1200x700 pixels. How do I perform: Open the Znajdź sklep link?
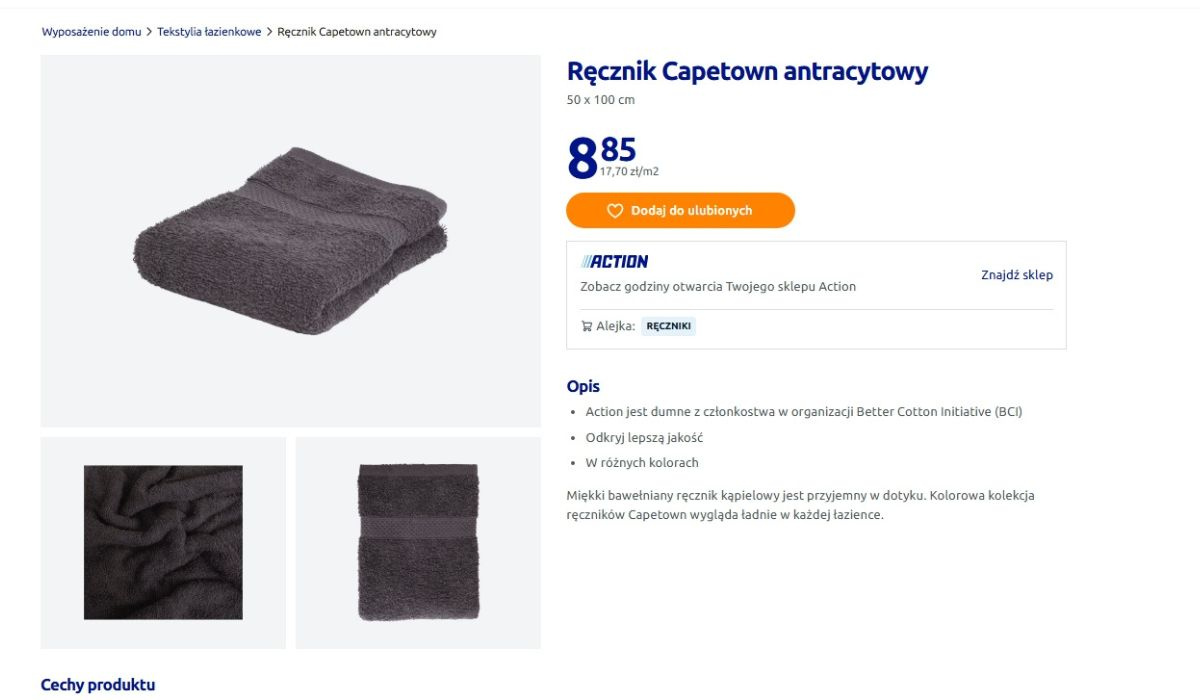click(x=1016, y=275)
